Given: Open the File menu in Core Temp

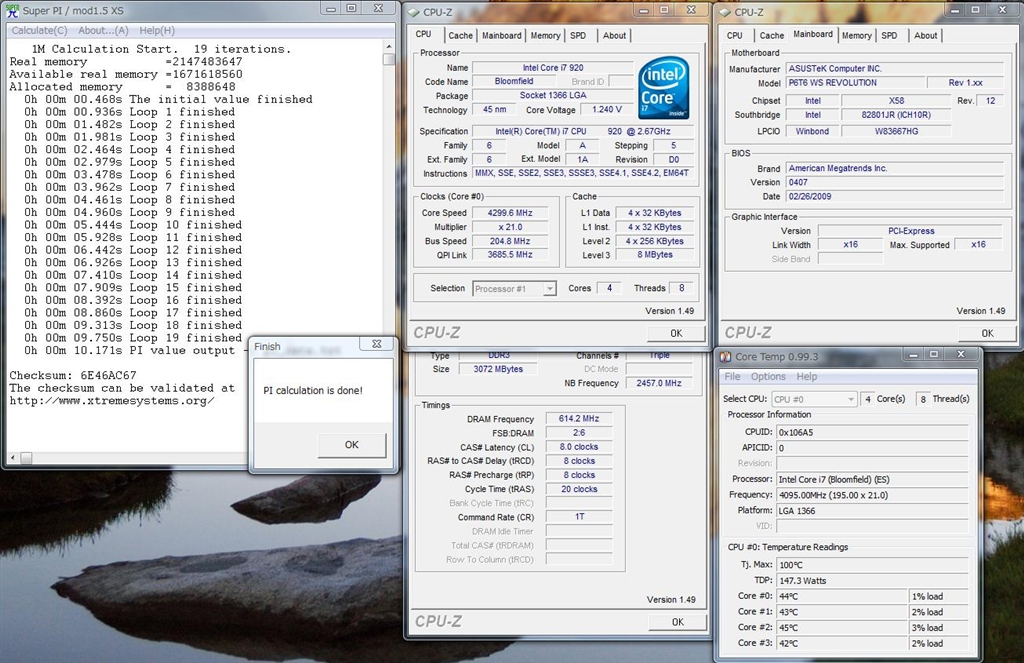Looking at the screenshot, I should click(732, 377).
